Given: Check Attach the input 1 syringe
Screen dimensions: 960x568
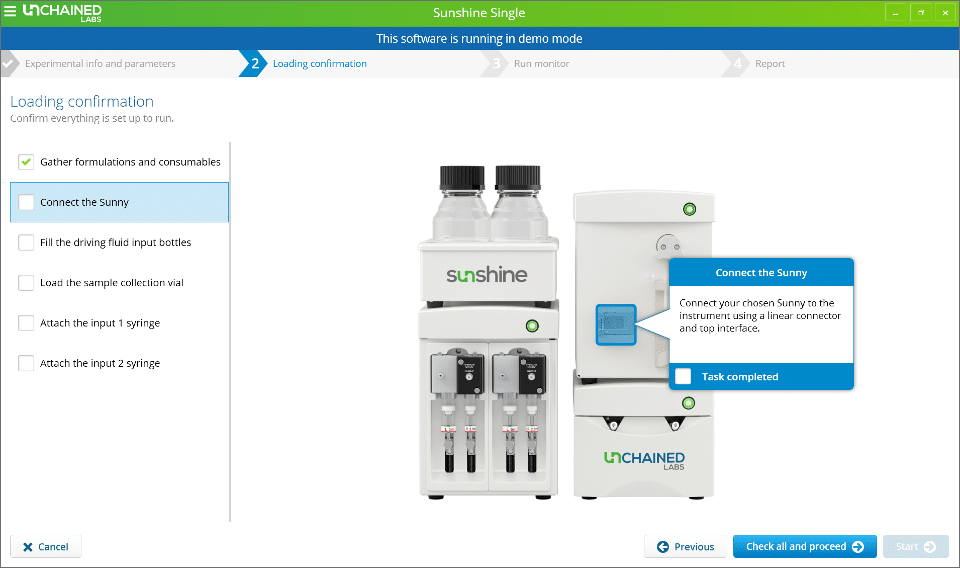Looking at the screenshot, I should click(26, 323).
